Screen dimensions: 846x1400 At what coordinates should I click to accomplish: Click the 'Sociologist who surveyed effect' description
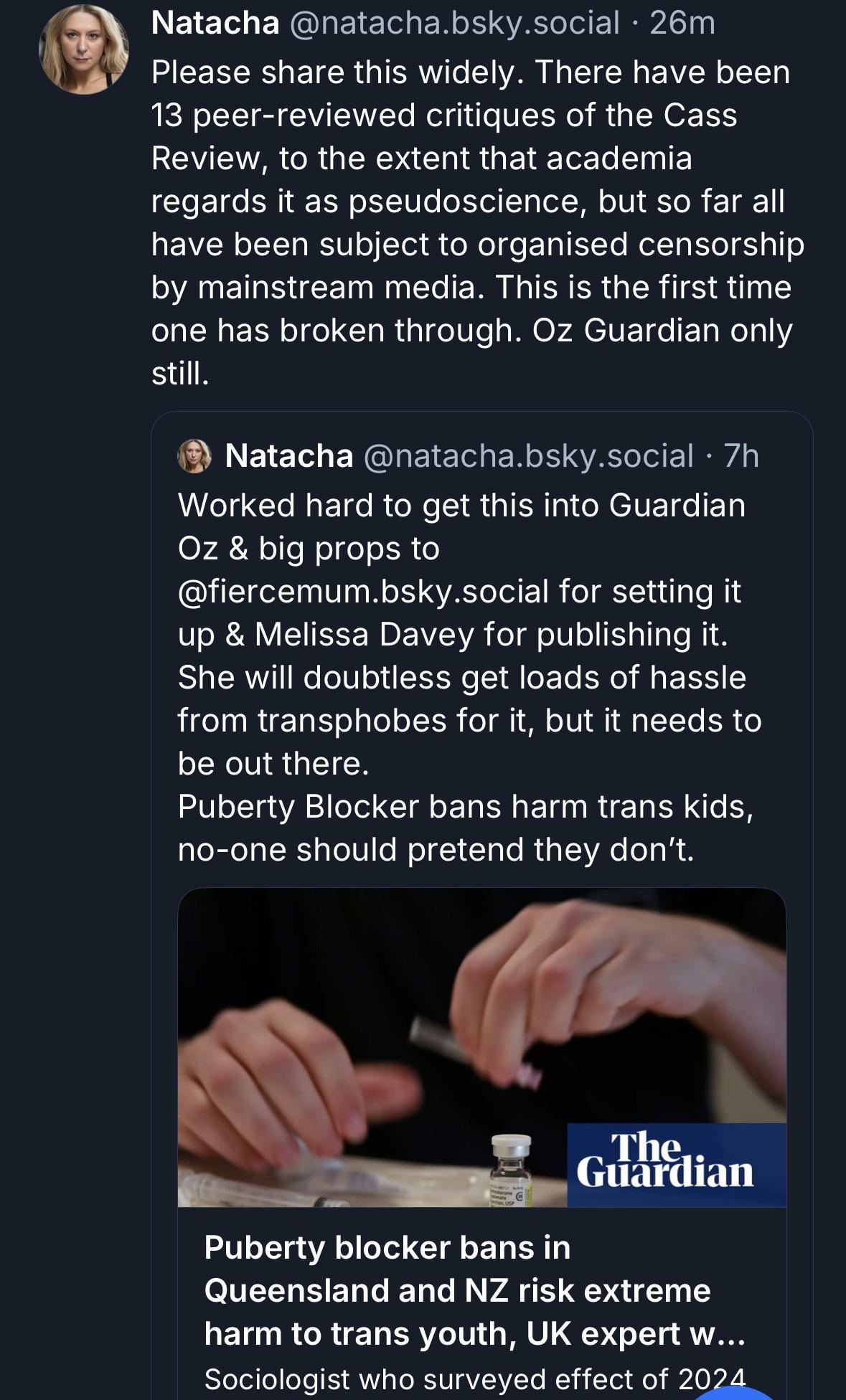(474, 1378)
